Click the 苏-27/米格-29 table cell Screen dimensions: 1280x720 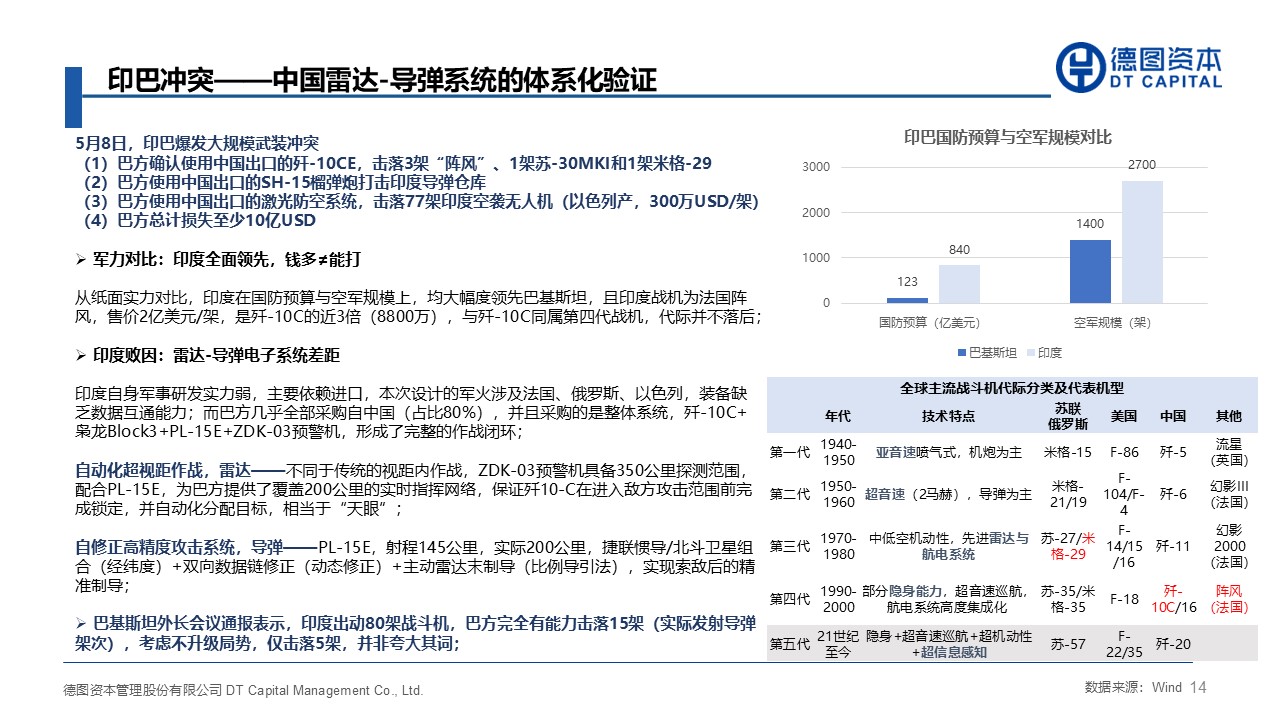point(1066,546)
